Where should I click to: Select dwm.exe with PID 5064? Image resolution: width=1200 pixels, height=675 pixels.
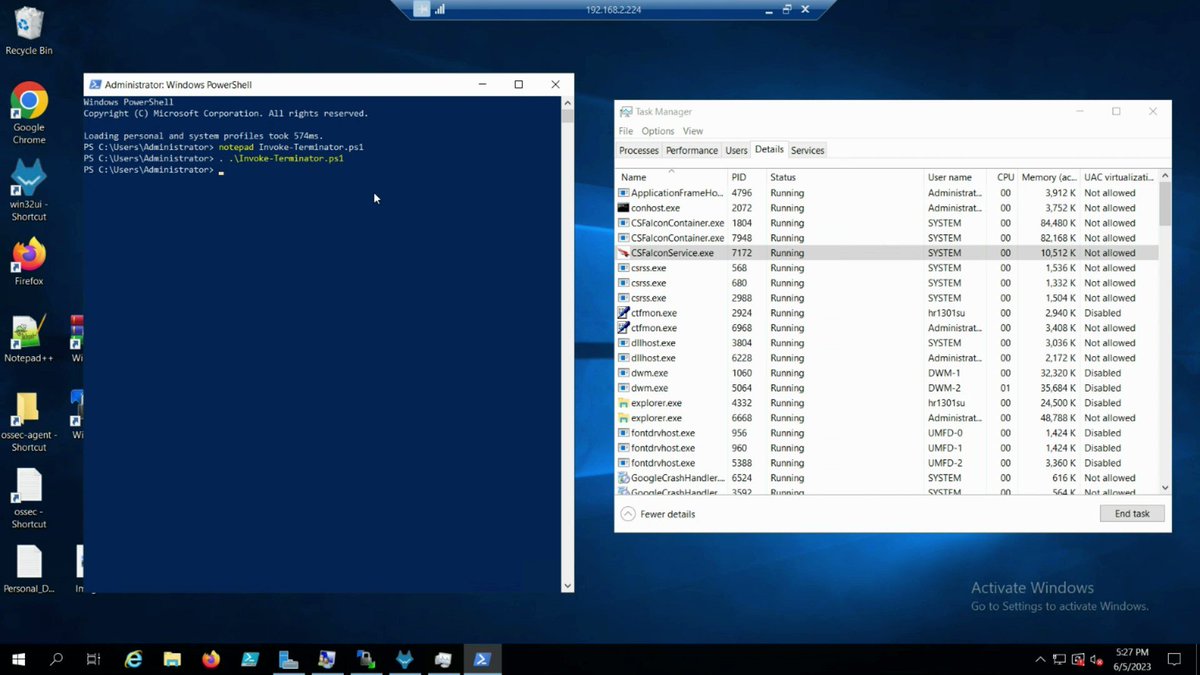tap(887, 388)
